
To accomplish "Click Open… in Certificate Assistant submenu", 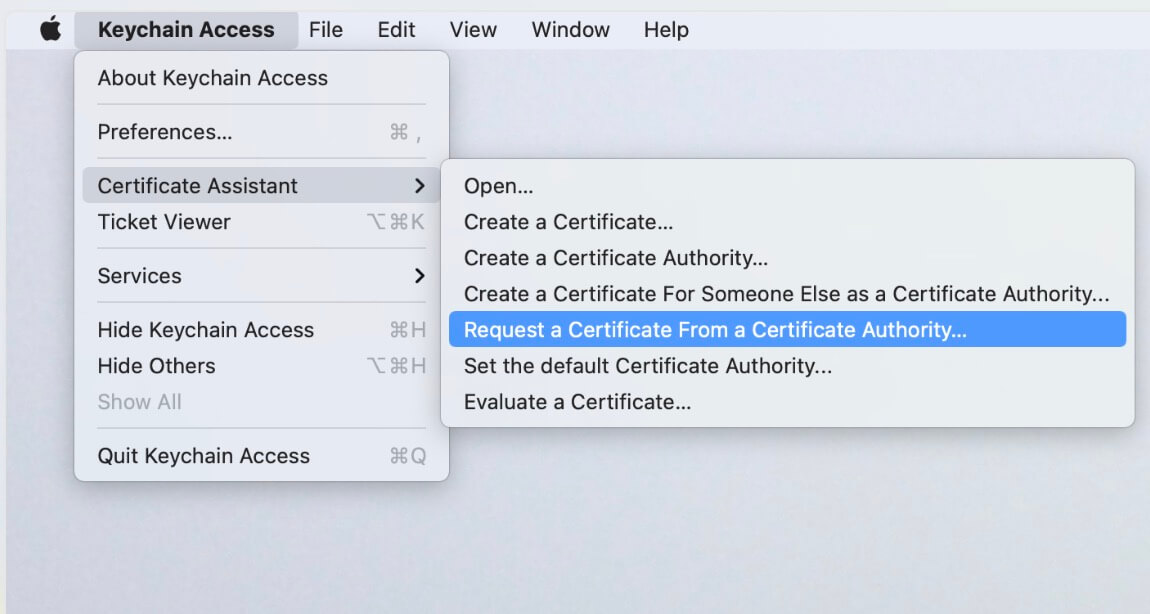I will [x=498, y=186].
